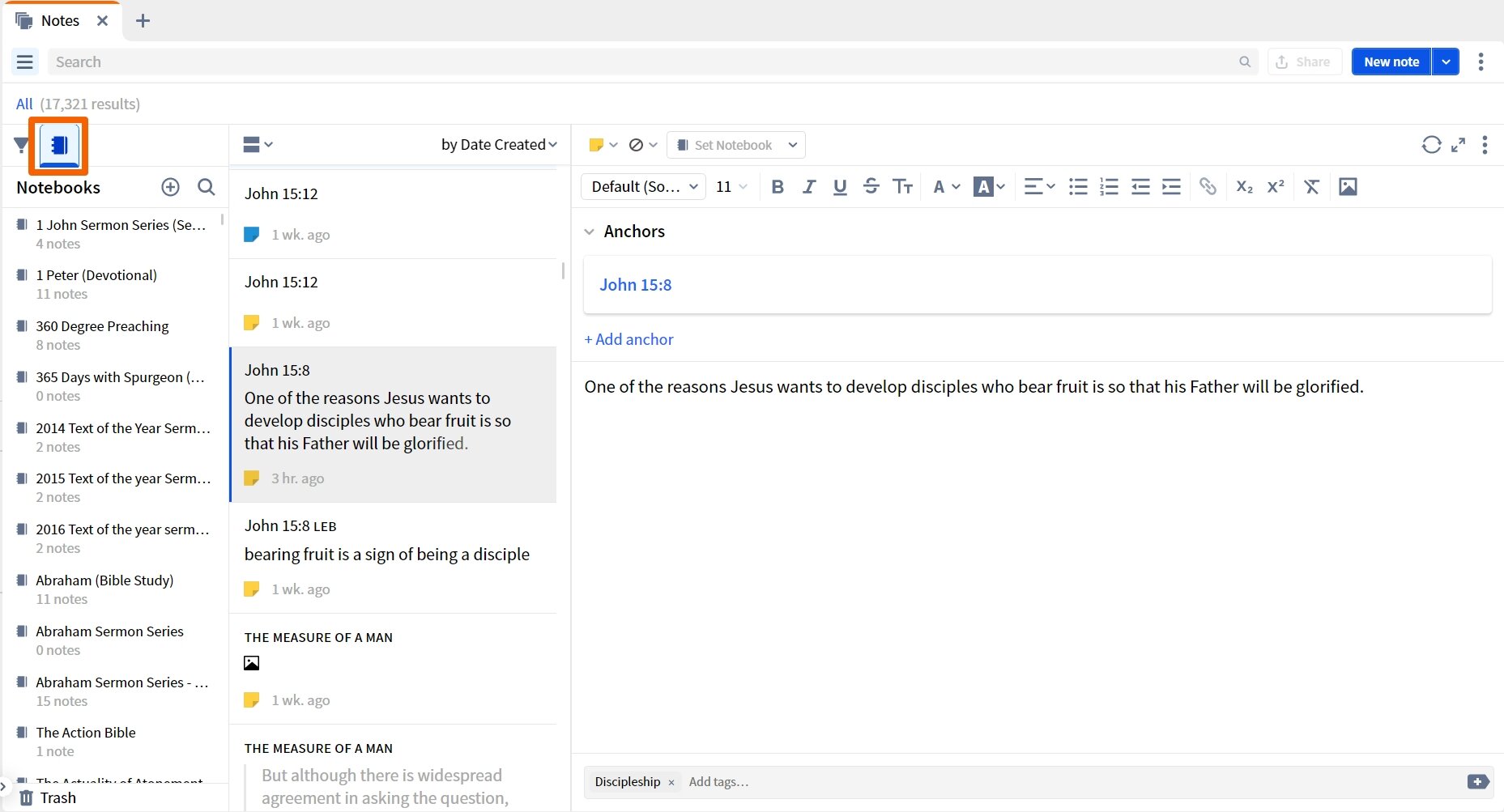Open the John 15:8 anchor link

pos(635,285)
